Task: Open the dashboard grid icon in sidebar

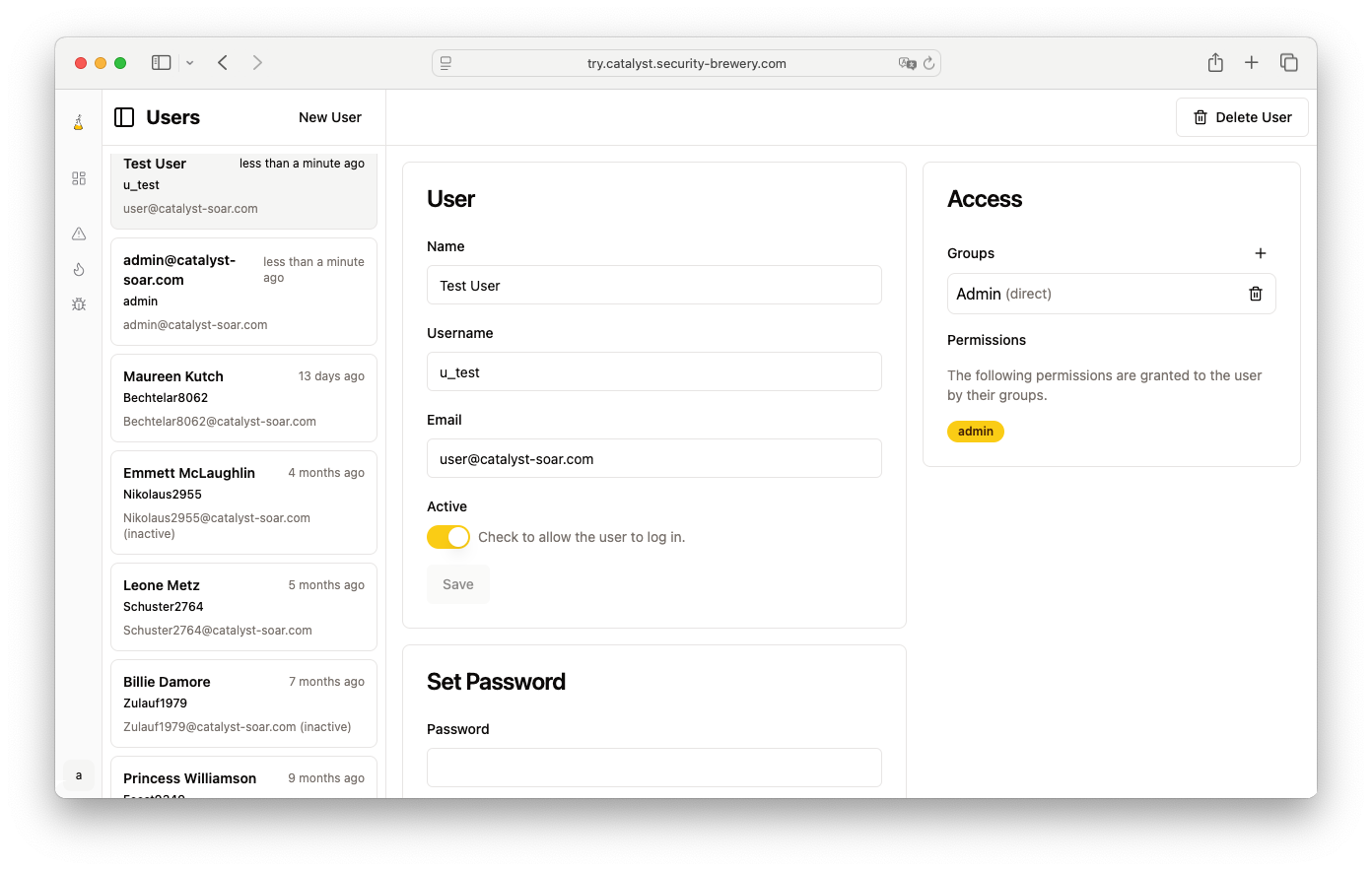Action: click(79, 178)
